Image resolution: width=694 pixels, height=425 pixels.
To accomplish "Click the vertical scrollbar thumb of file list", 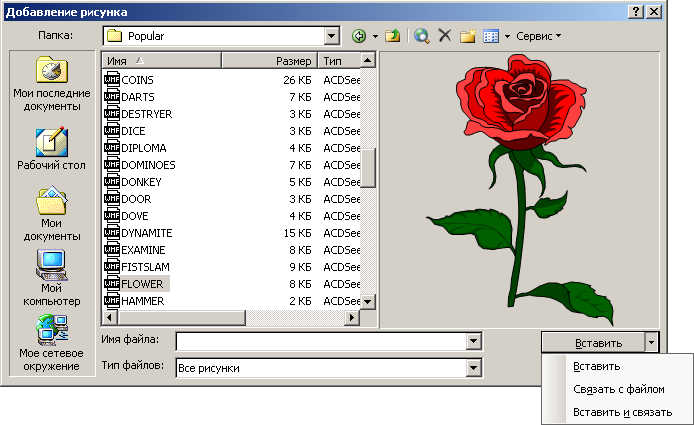I will [x=368, y=168].
